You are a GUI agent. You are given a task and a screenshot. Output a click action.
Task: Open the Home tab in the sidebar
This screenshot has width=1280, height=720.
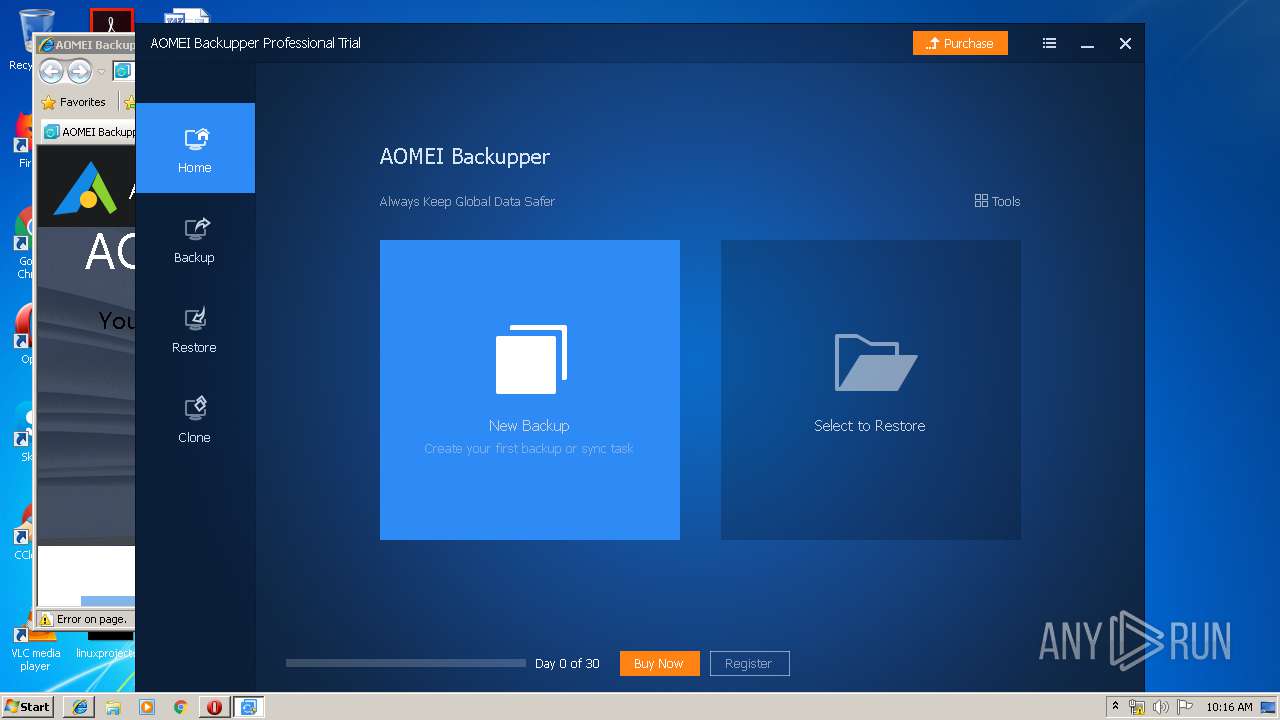[195, 148]
